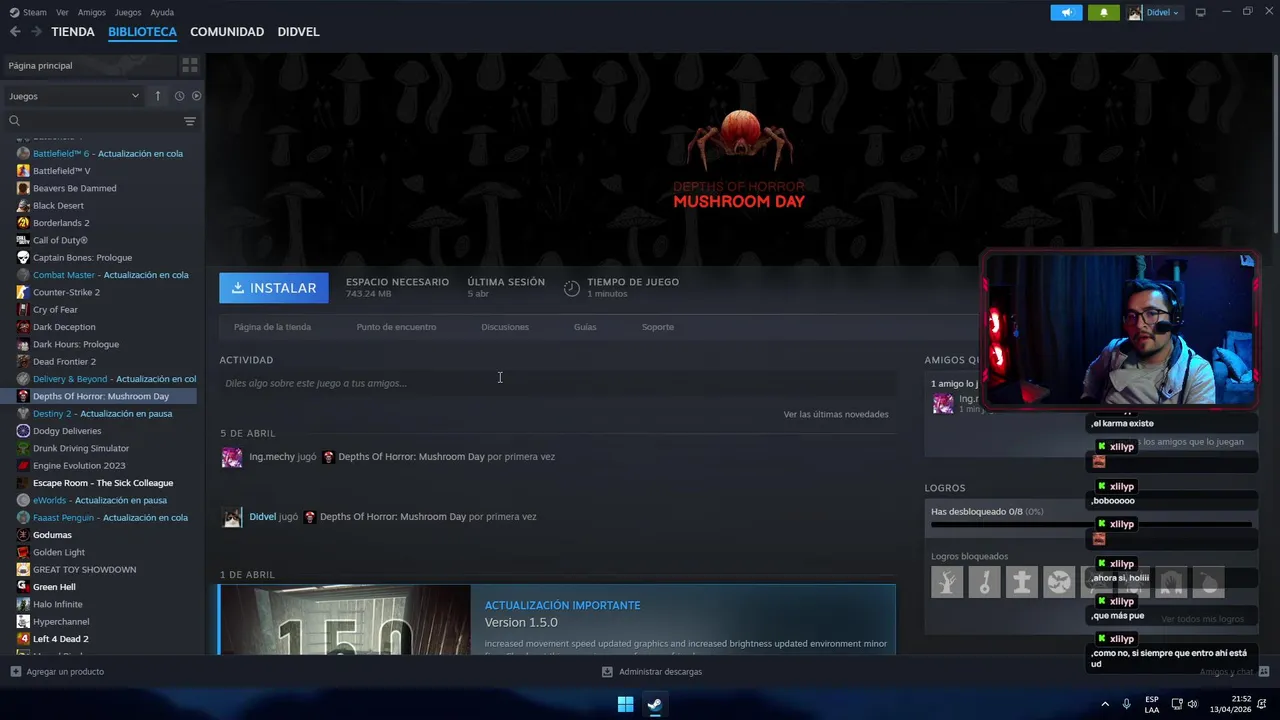The image size is (1280, 720).
Task: Expand the Juegos dropdown
Action: click(x=74, y=96)
